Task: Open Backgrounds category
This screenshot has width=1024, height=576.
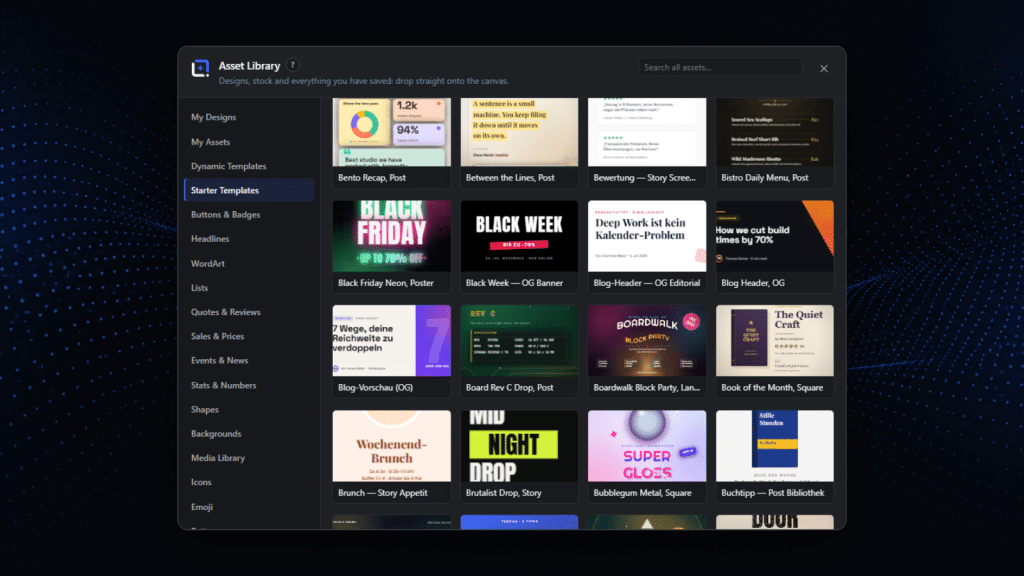Action: click(x=249, y=434)
